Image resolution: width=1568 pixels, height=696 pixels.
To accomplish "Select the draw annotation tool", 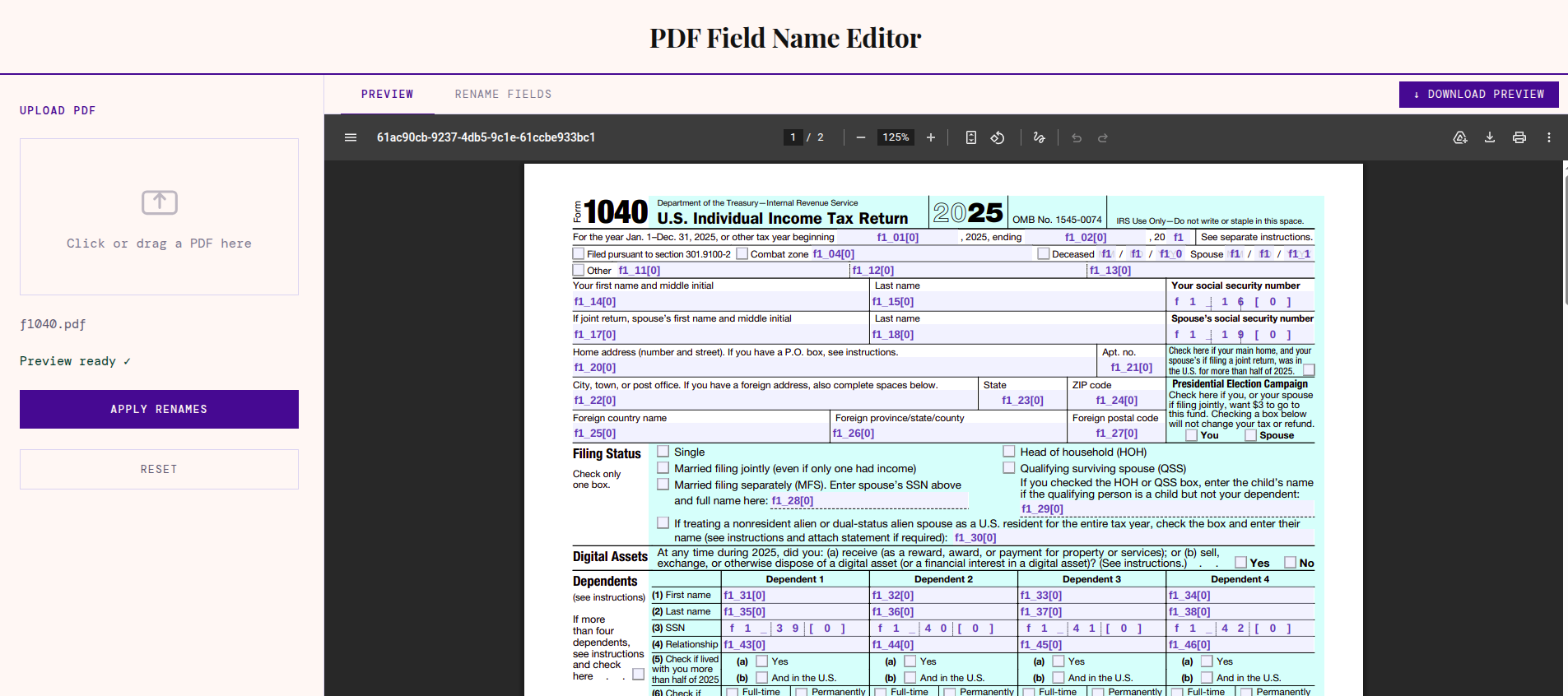I will click(1040, 137).
